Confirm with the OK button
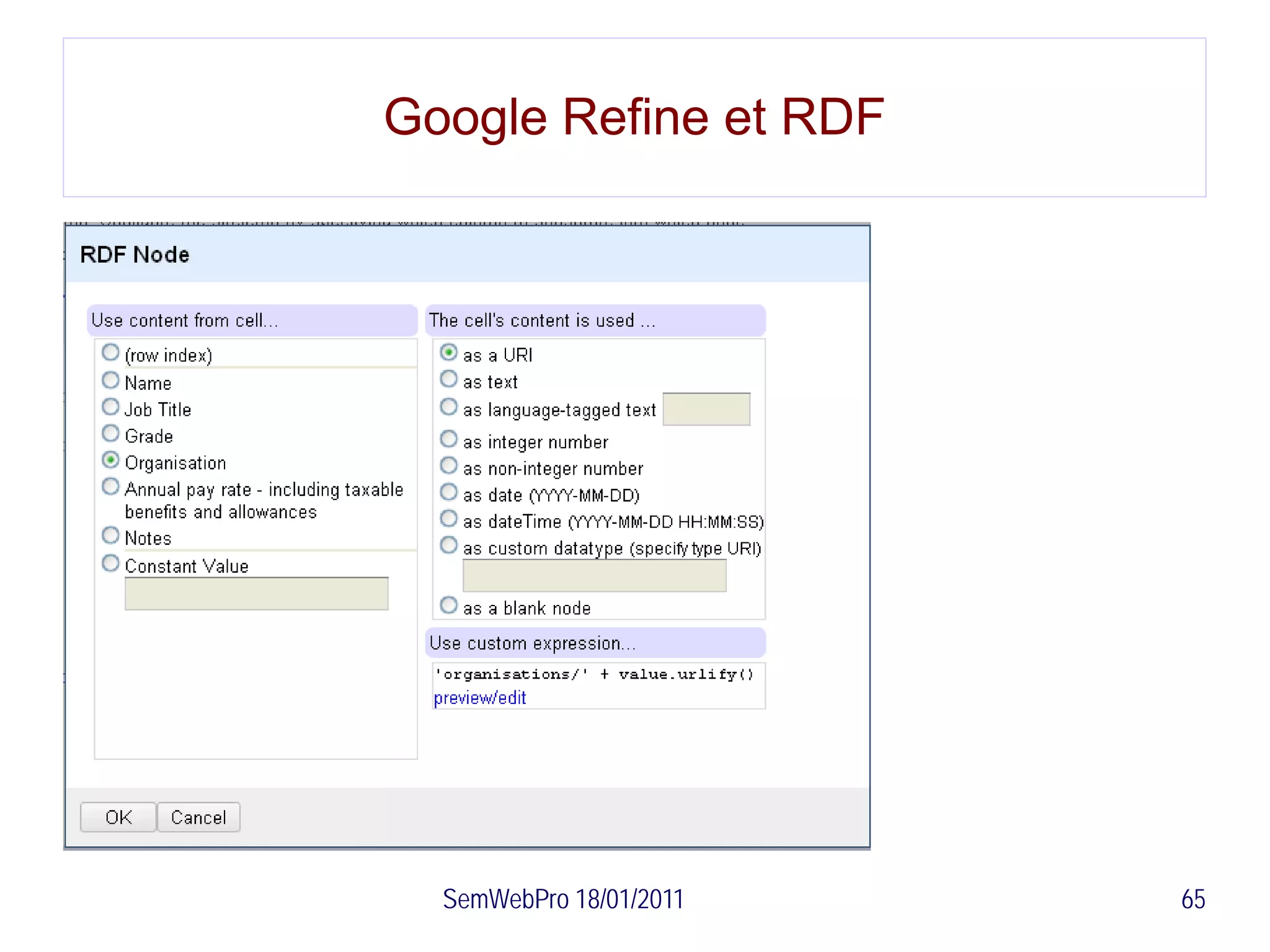The image size is (1270, 952). coord(118,818)
